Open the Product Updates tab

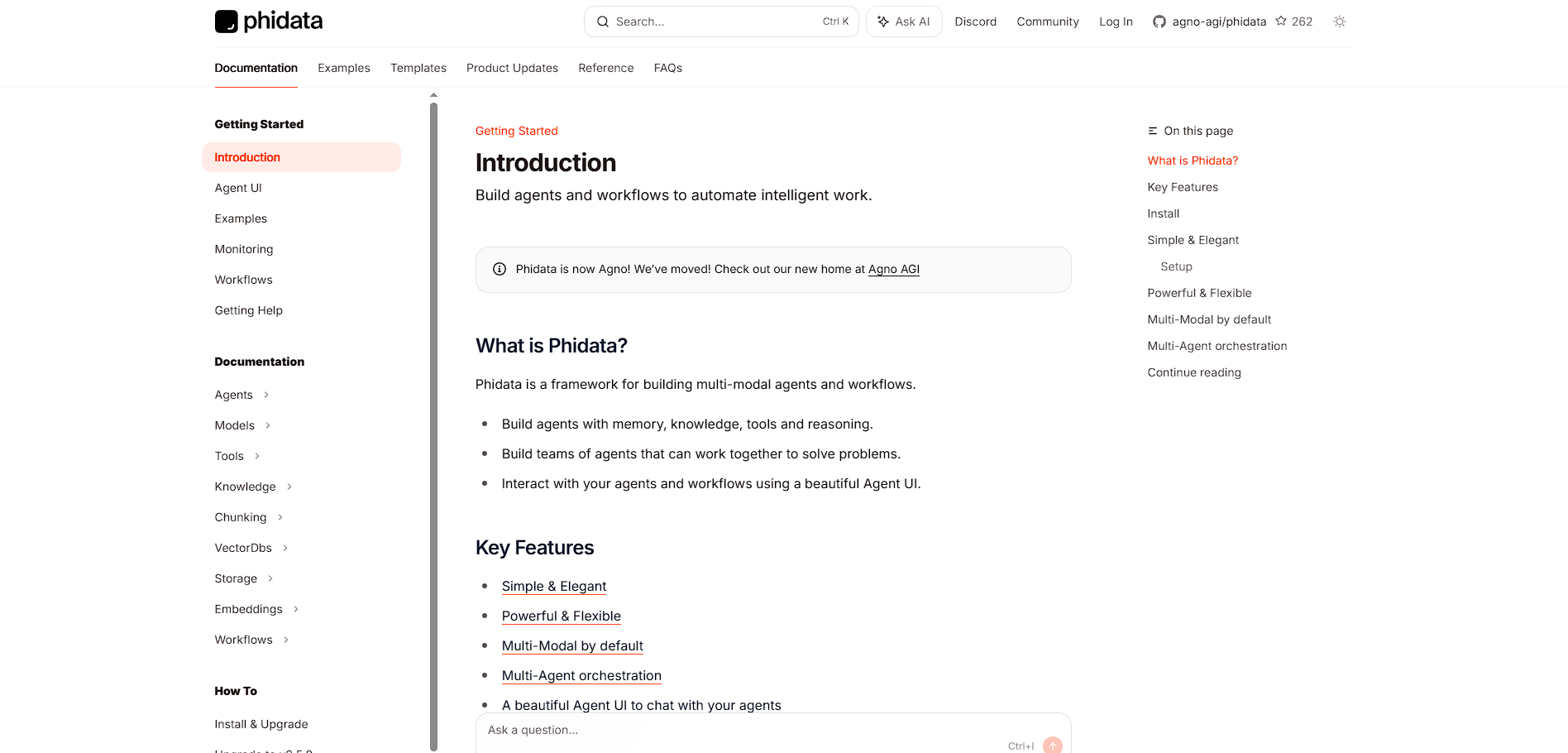point(512,68)
